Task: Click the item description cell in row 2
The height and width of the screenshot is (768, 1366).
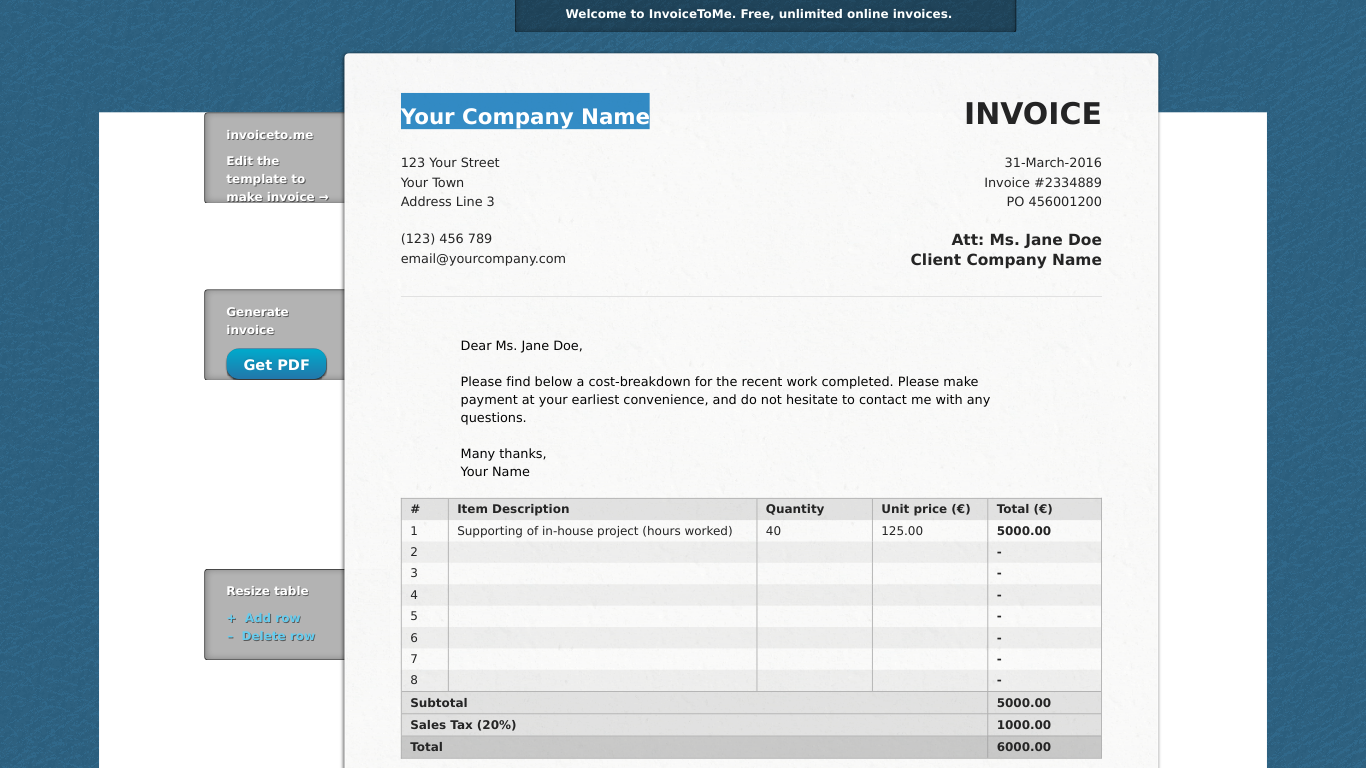Action: pyautogui.click(x=602, y=552)
